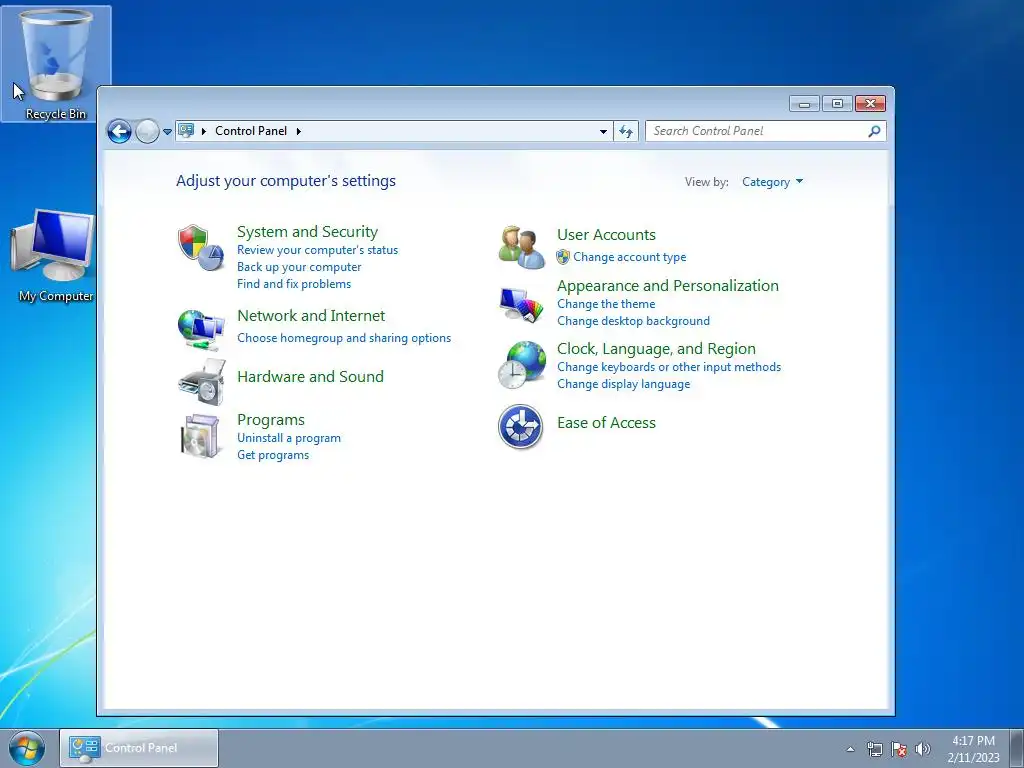Open the View by Category dropdown
1024x768 pixels.
pos(773,182)
